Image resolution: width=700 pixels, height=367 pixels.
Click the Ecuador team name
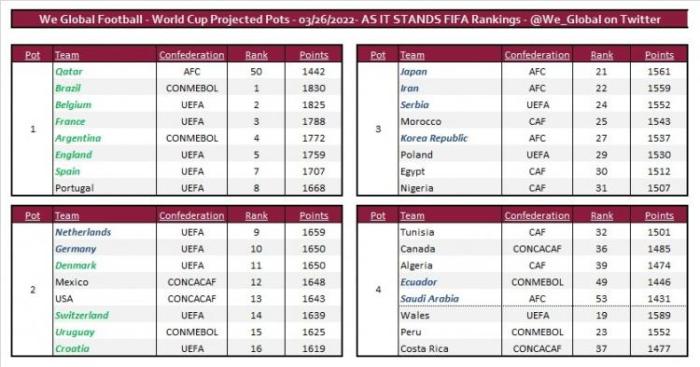[418, 282]
